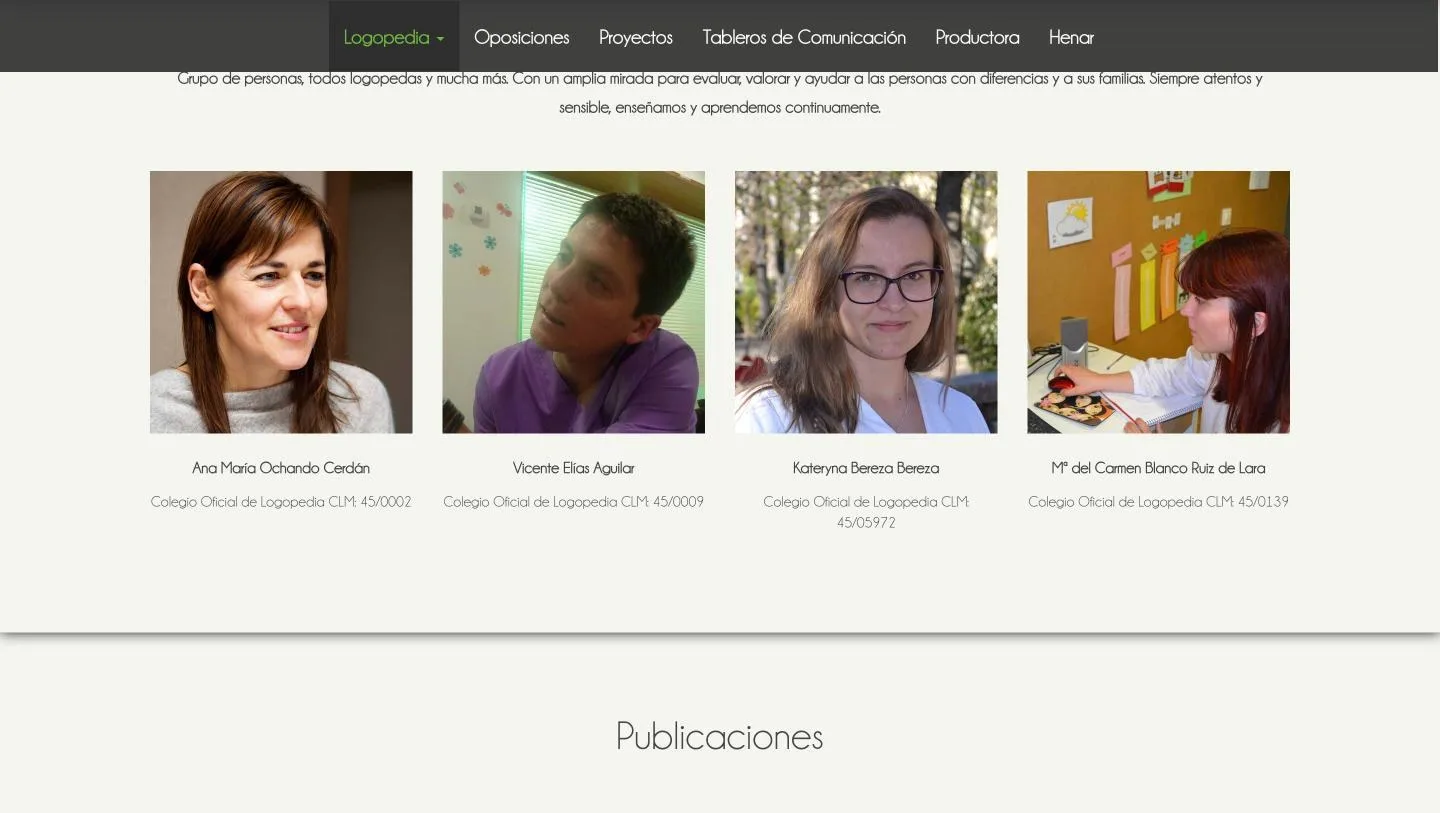Click the name Mª del Carmen Blanco Ruiz de Lara
This screenshot has width=1440, height=813.
click(x=1158, y=468)
